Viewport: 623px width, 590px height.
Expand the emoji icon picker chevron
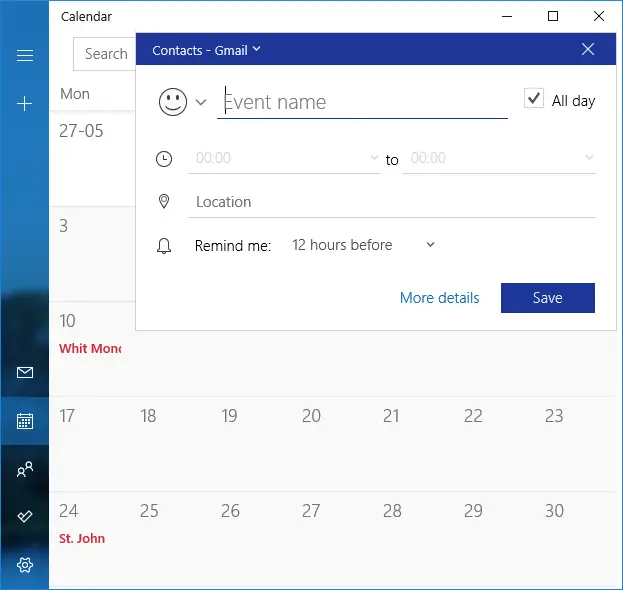click(x=201, y=102)
